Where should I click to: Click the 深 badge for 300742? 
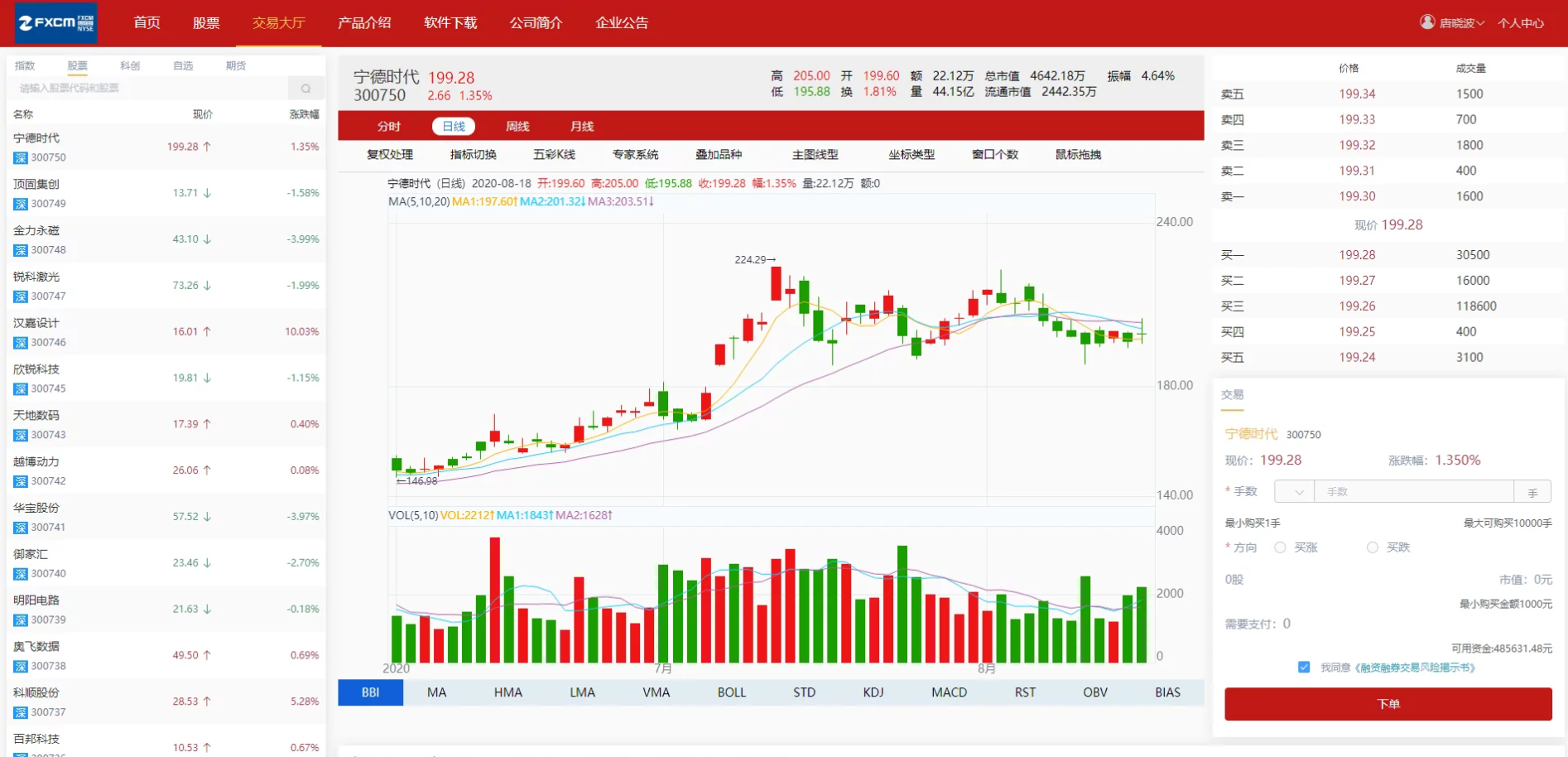point(21,481)
